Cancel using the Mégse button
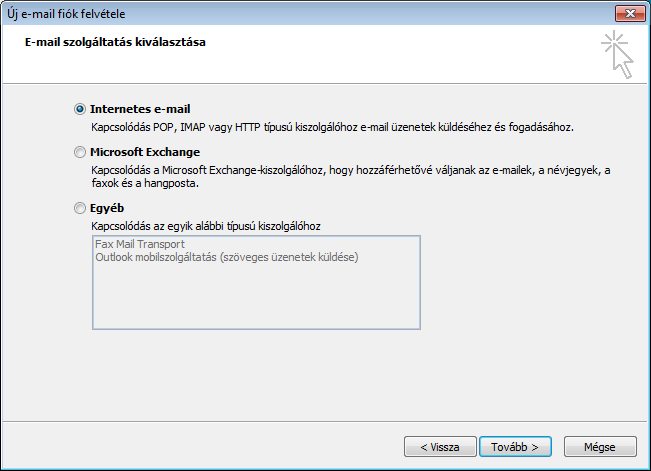651x471 pixels. pyautogui.click(x=600, y=447)
